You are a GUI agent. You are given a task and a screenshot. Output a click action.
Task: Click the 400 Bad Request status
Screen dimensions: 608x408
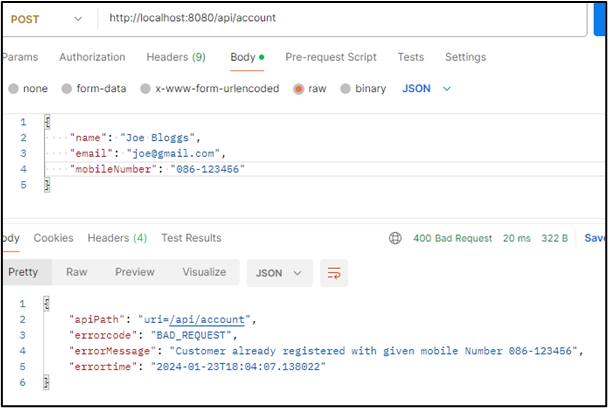pyautogui.click(x=453, y=238)
